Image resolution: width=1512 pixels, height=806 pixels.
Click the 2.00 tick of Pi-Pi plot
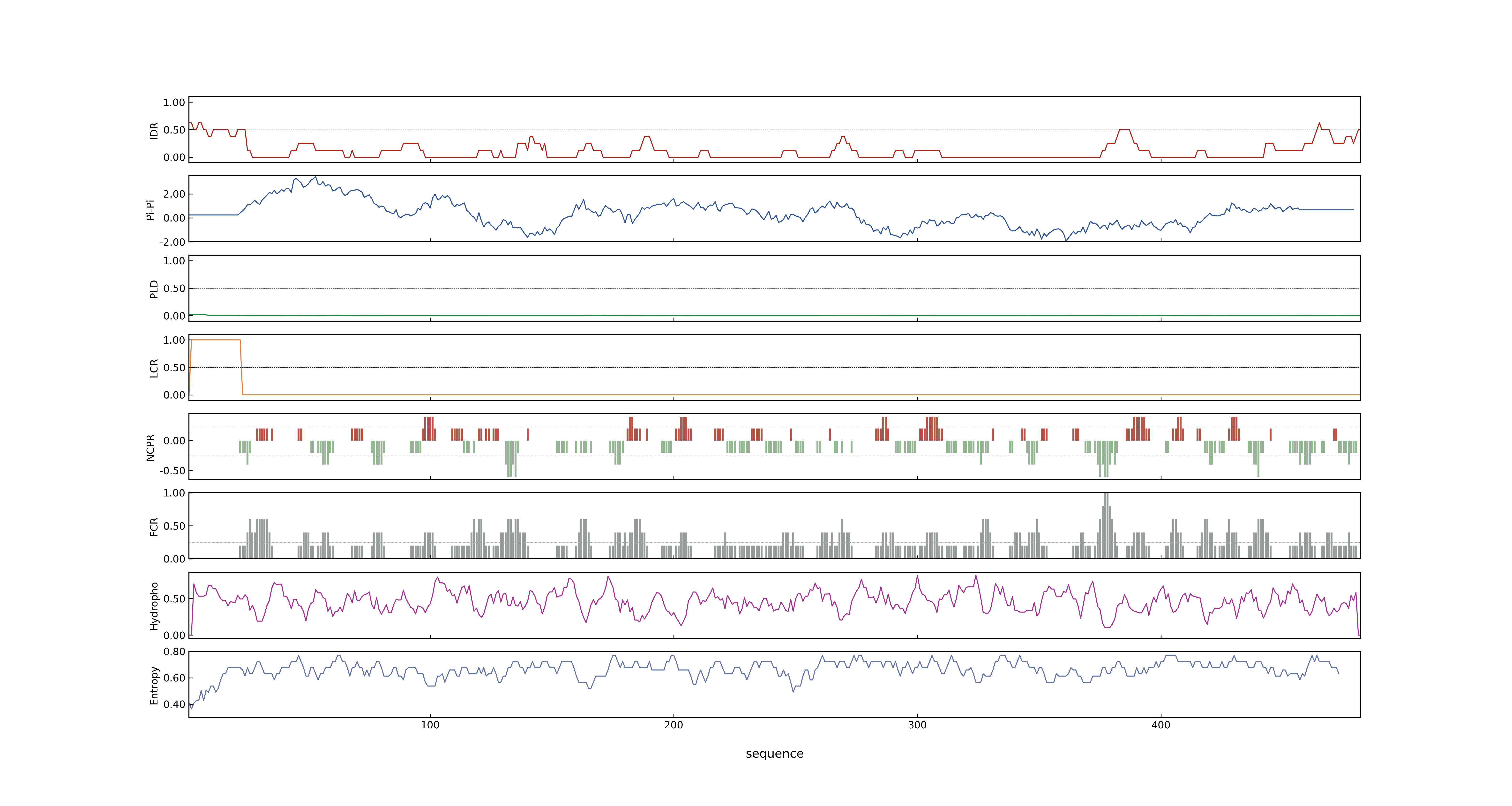pyautogui.click(x=174, y=194)
